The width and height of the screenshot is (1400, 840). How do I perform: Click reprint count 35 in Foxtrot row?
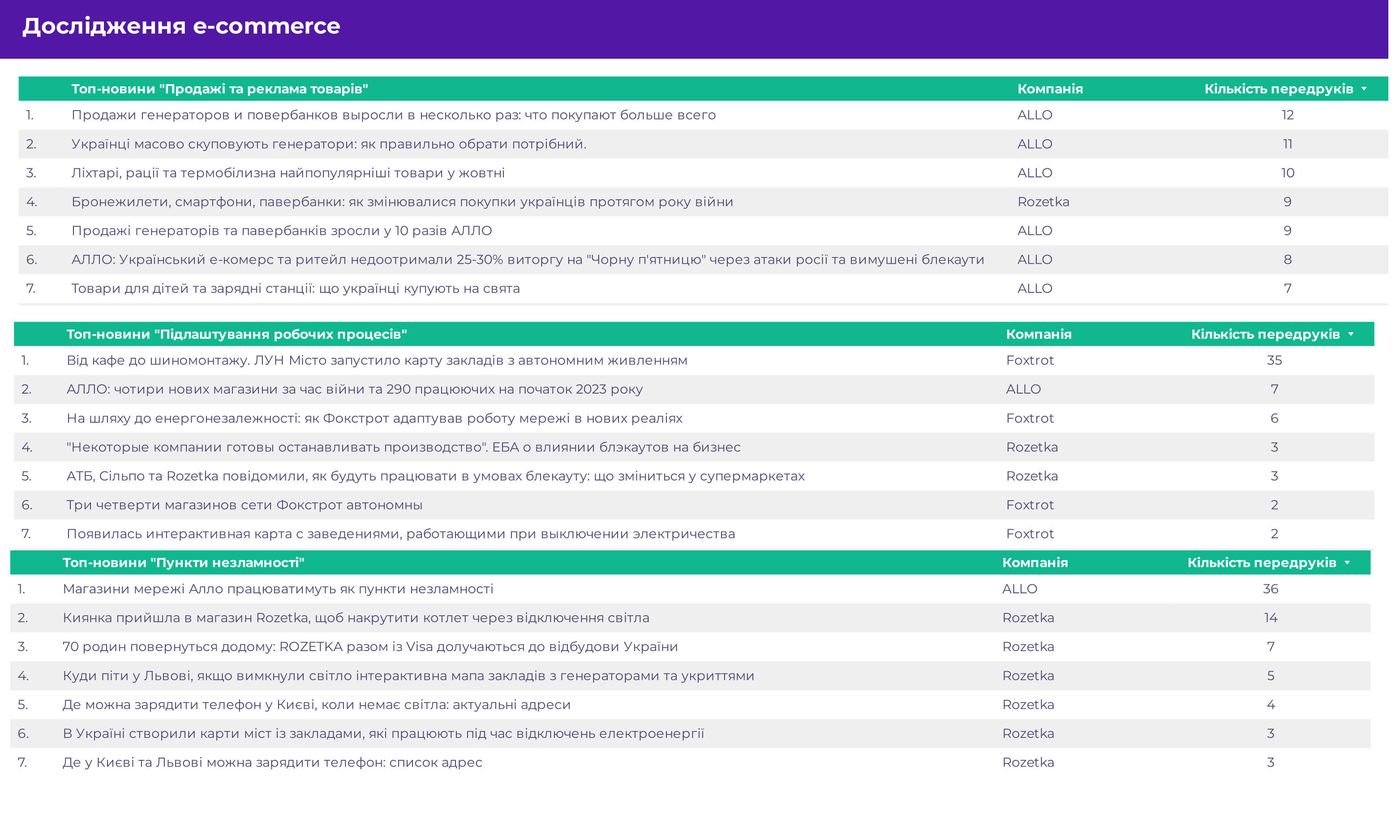click(x=1274, y=360)
